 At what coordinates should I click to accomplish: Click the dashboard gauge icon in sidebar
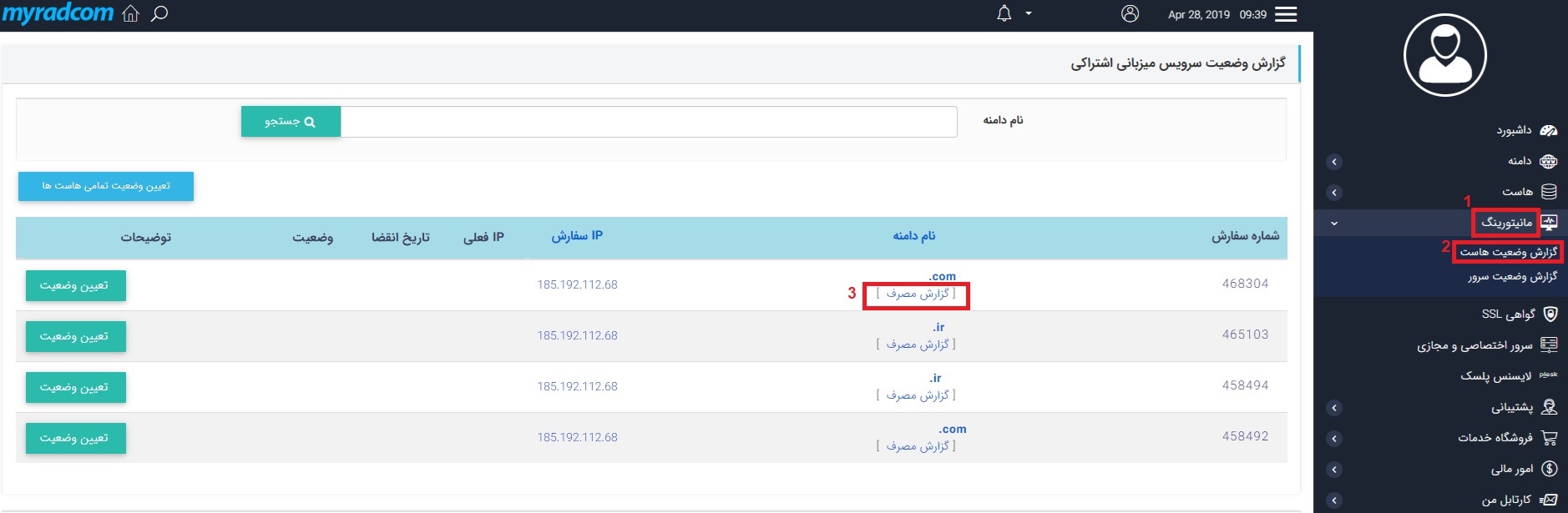1548,130
